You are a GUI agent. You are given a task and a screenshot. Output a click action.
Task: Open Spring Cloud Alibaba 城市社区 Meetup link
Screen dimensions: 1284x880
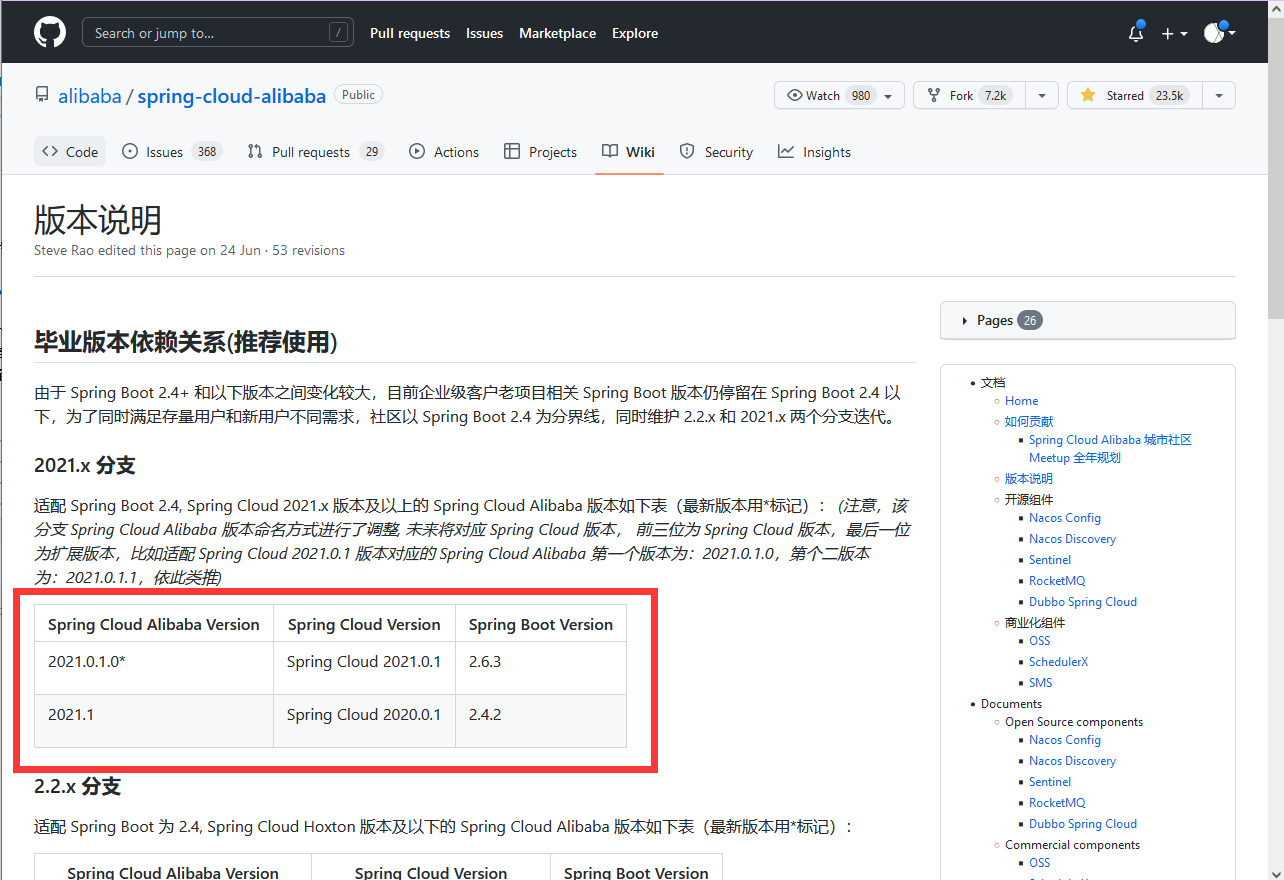[x=1110, y=449]
